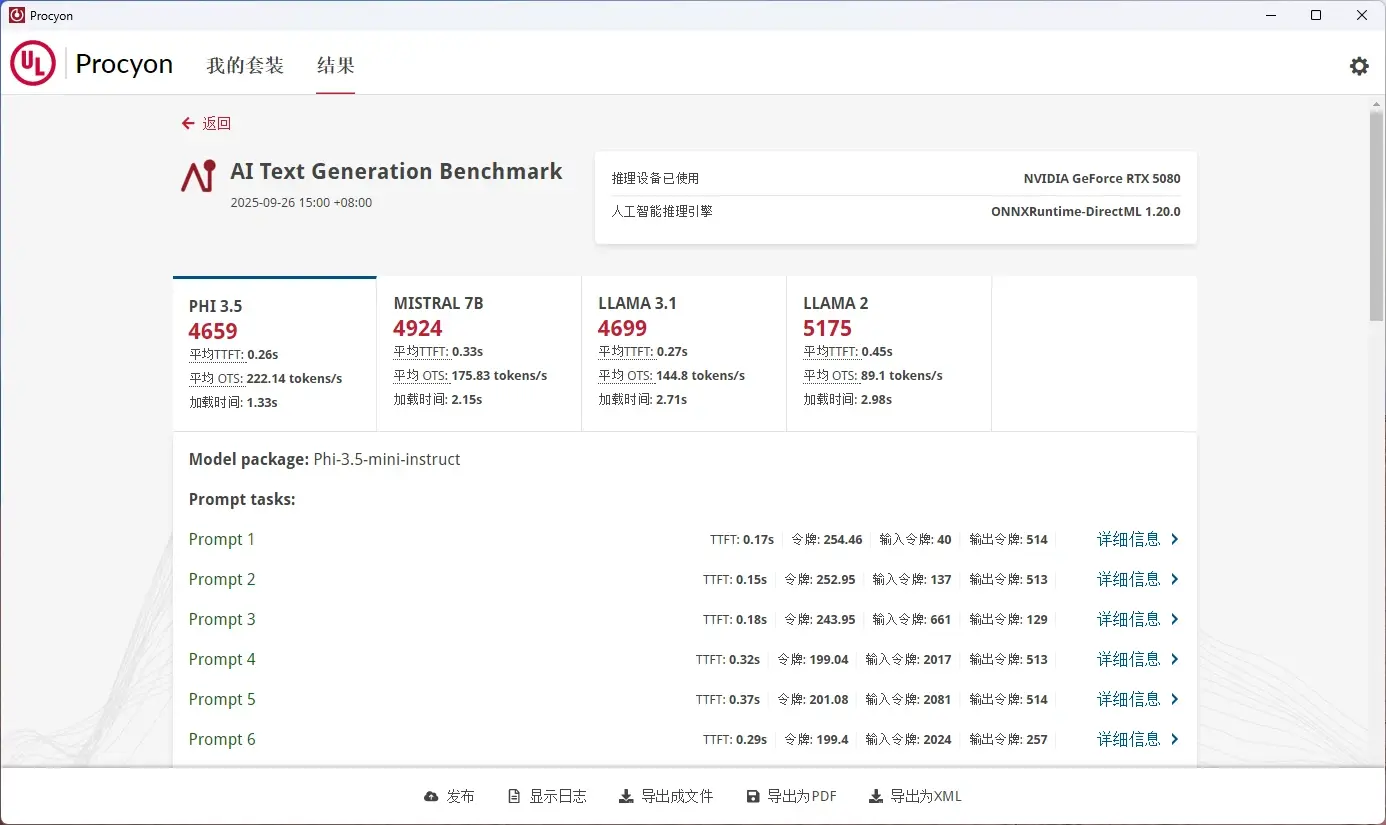This screenshot has width=1386, height=825.
Task: Click the ONNXRuntime-DirectML 1.20.0 value
Action: coord(1086,212)
